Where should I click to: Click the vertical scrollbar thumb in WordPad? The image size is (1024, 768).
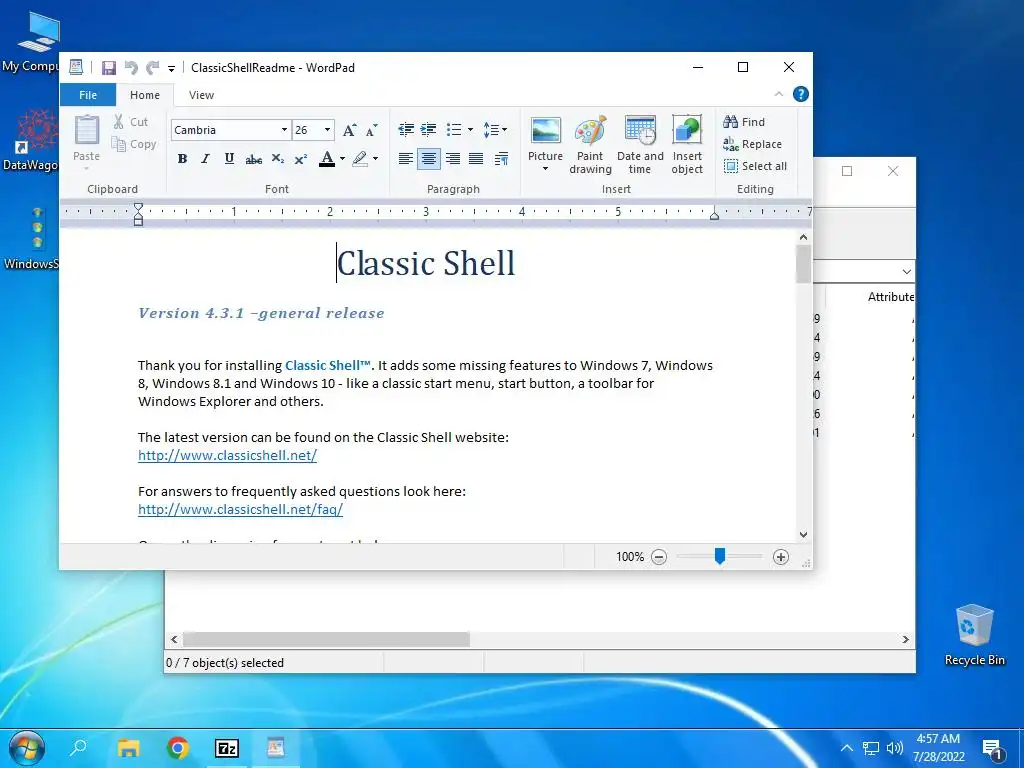(803, 264)
